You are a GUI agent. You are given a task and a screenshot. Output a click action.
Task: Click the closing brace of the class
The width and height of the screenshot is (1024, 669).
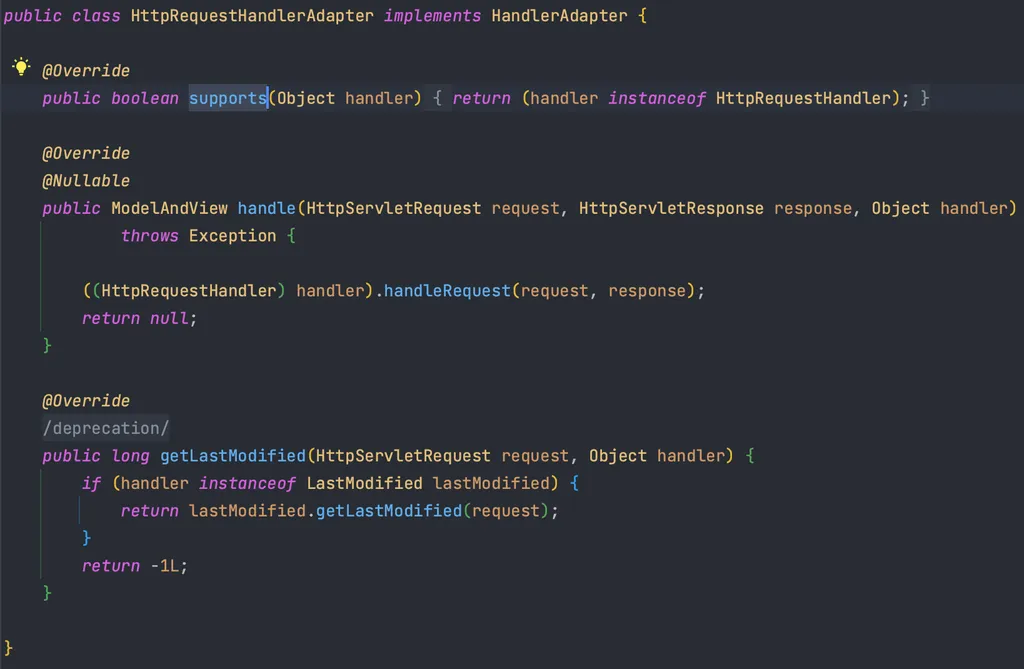click(8, 648)
